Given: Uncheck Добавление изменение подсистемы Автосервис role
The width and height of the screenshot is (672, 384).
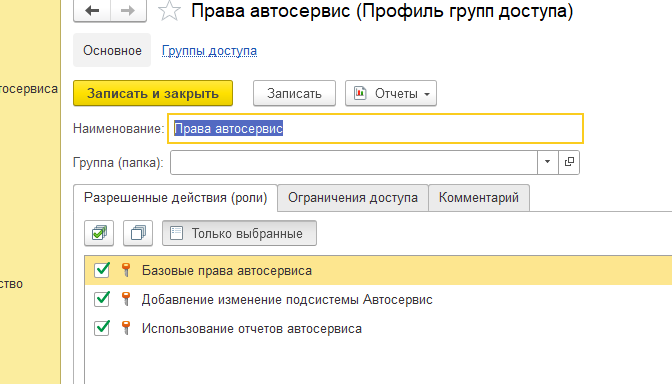Looking at the screenshot, I should (102, 299).
